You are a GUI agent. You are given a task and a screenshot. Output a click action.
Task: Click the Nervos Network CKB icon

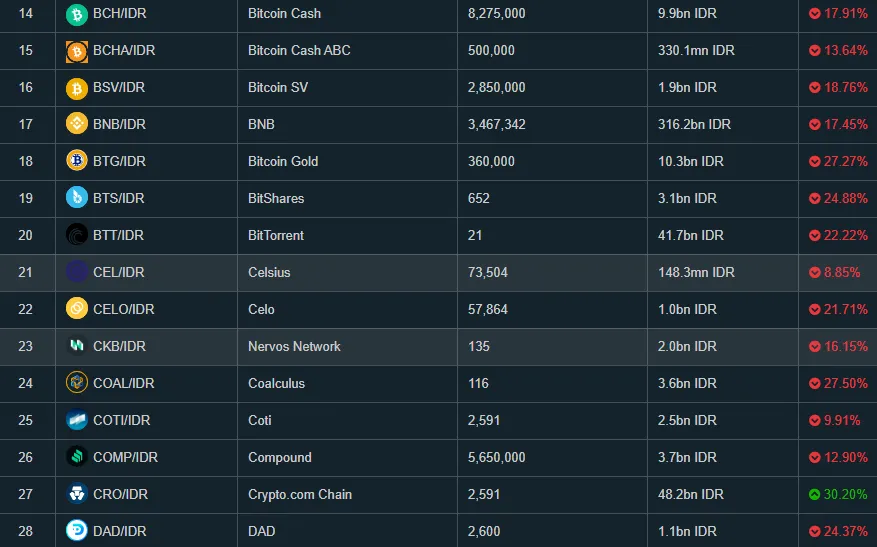click(77, 345)
